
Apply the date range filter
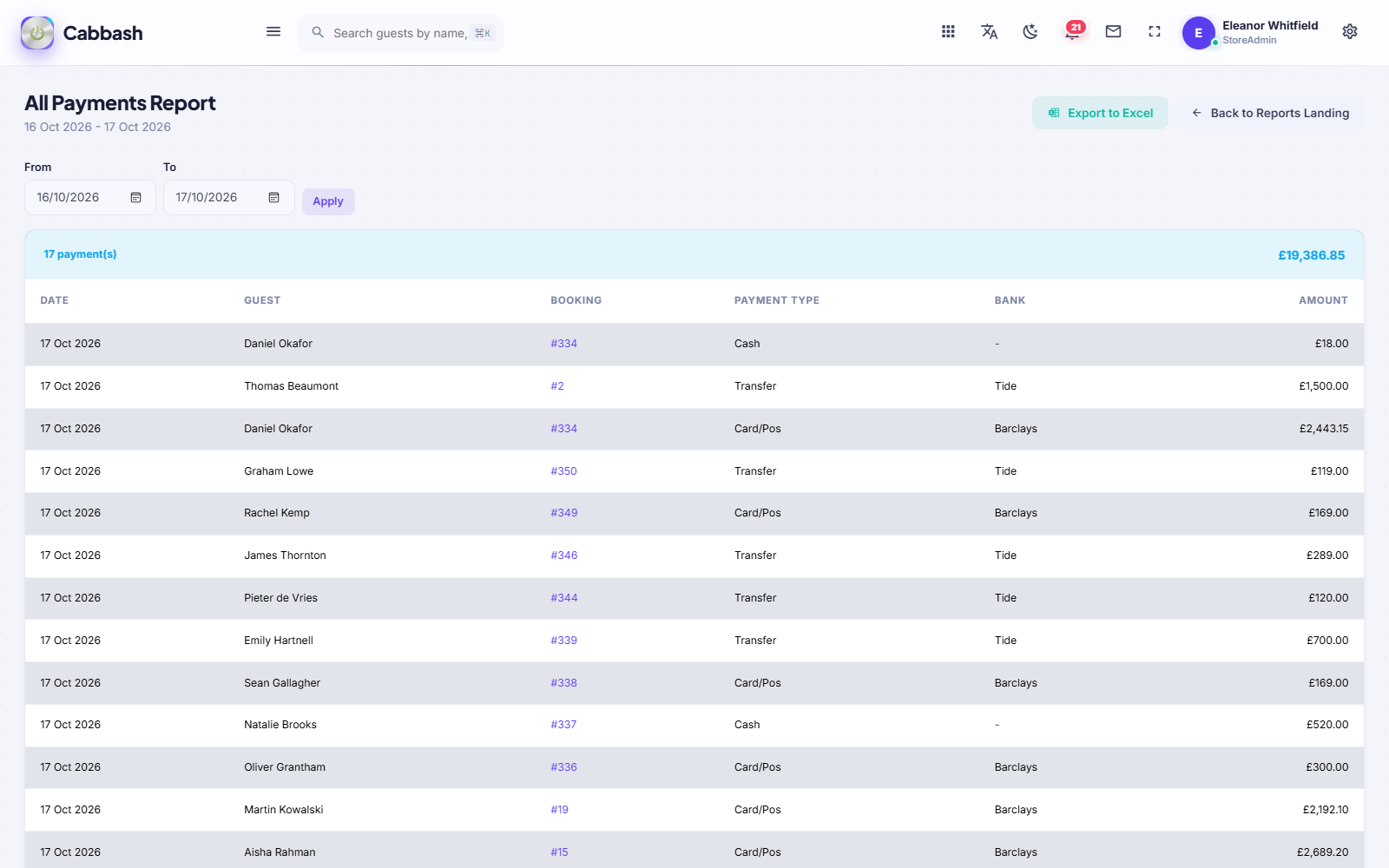point(328,201)
